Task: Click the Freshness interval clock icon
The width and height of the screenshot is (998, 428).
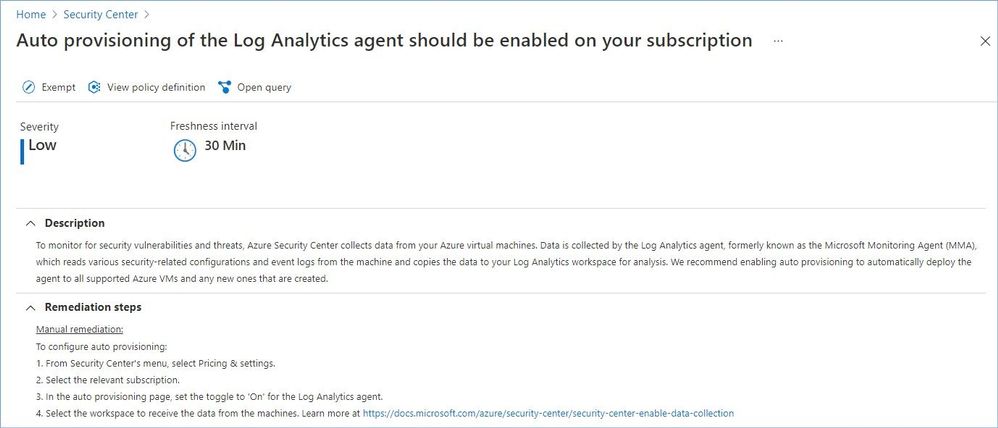Action: (x=184, y=150)
